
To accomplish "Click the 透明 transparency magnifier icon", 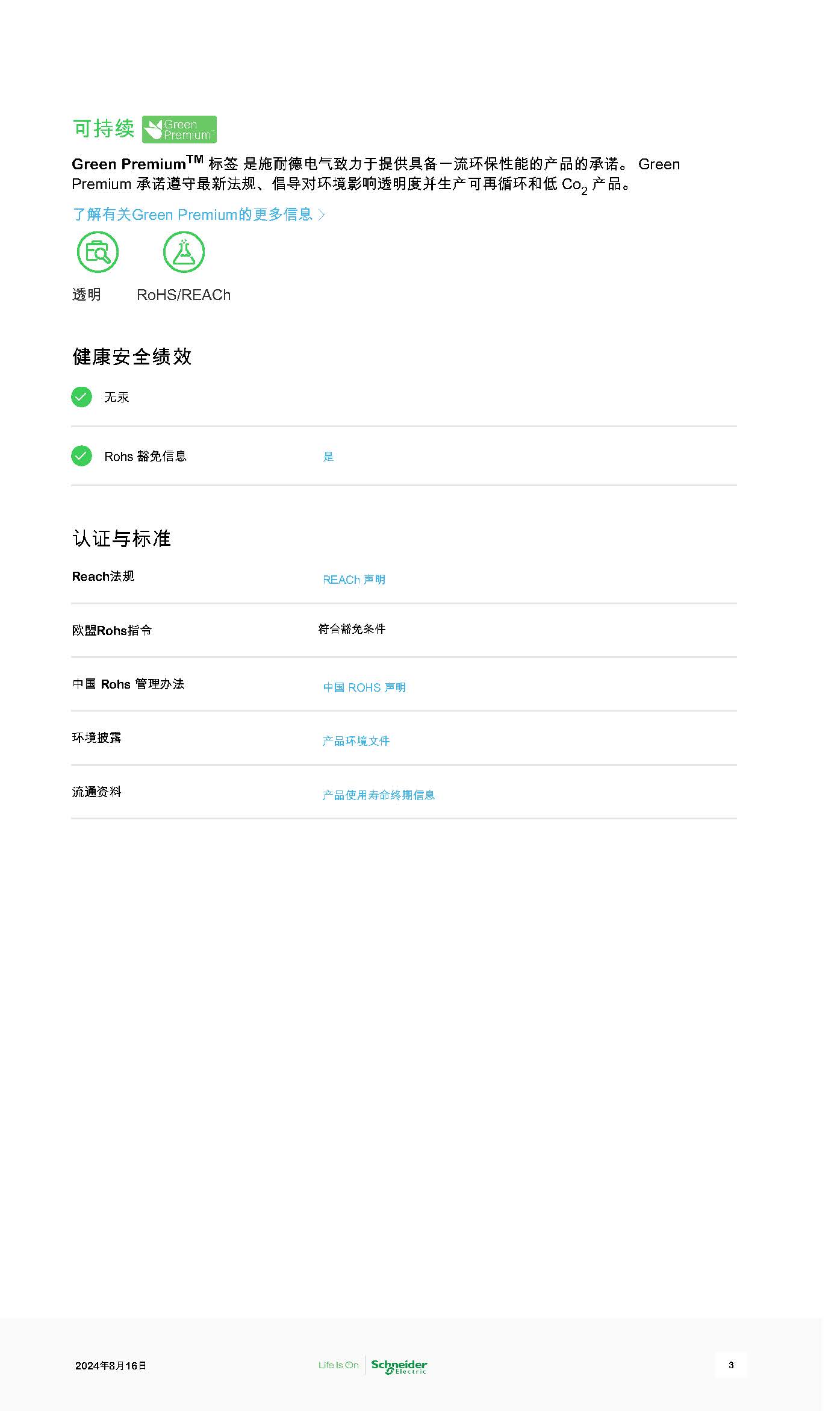I will (x=98, y=252).
